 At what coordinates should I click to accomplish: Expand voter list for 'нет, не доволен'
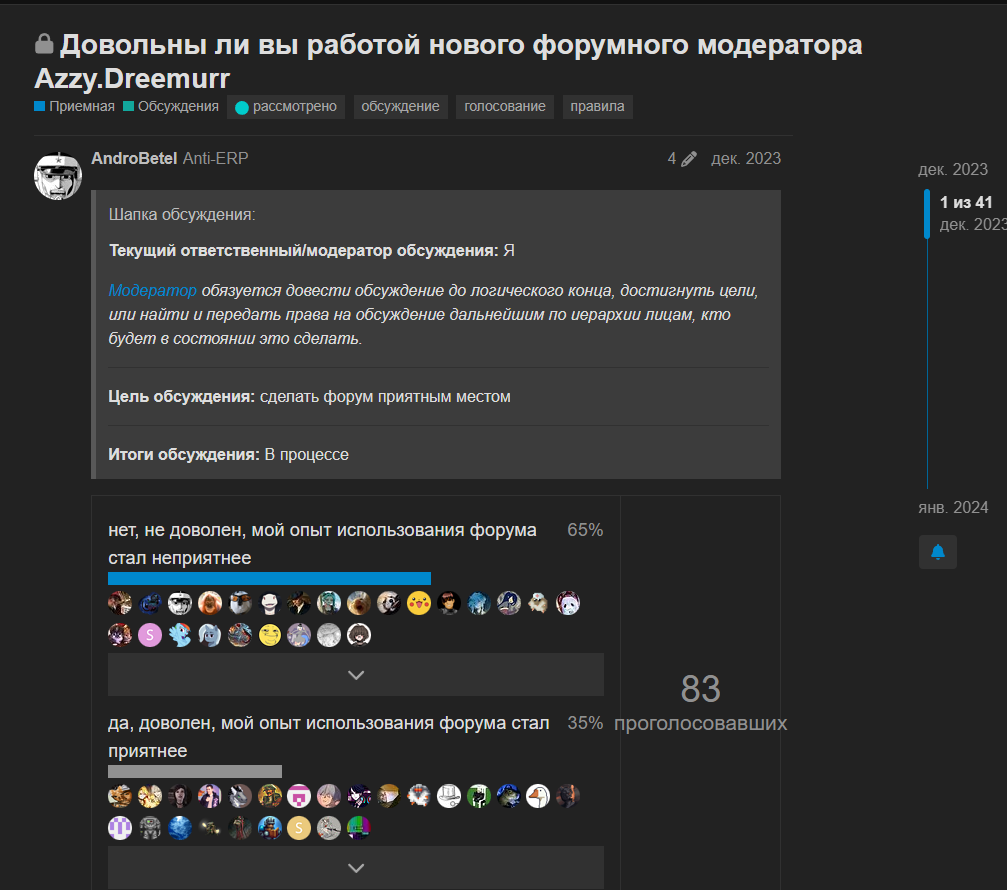click(x=355, y=675)
